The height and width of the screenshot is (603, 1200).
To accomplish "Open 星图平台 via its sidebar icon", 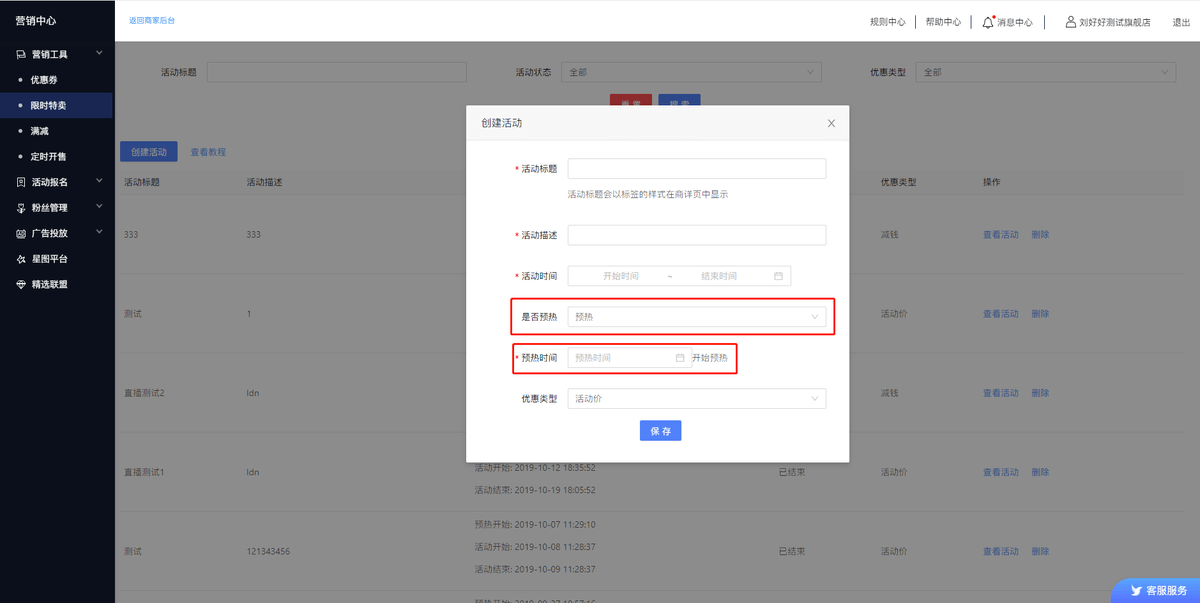I will 21,259.
